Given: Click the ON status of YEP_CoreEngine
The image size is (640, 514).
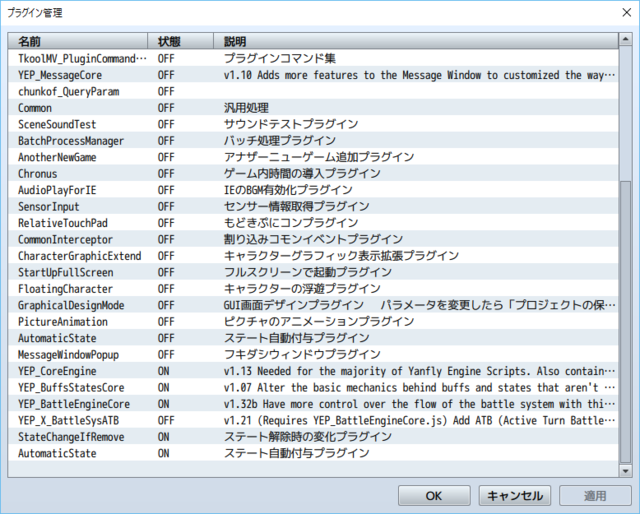Looking at the screenshot, I should [x=164, y=371].
